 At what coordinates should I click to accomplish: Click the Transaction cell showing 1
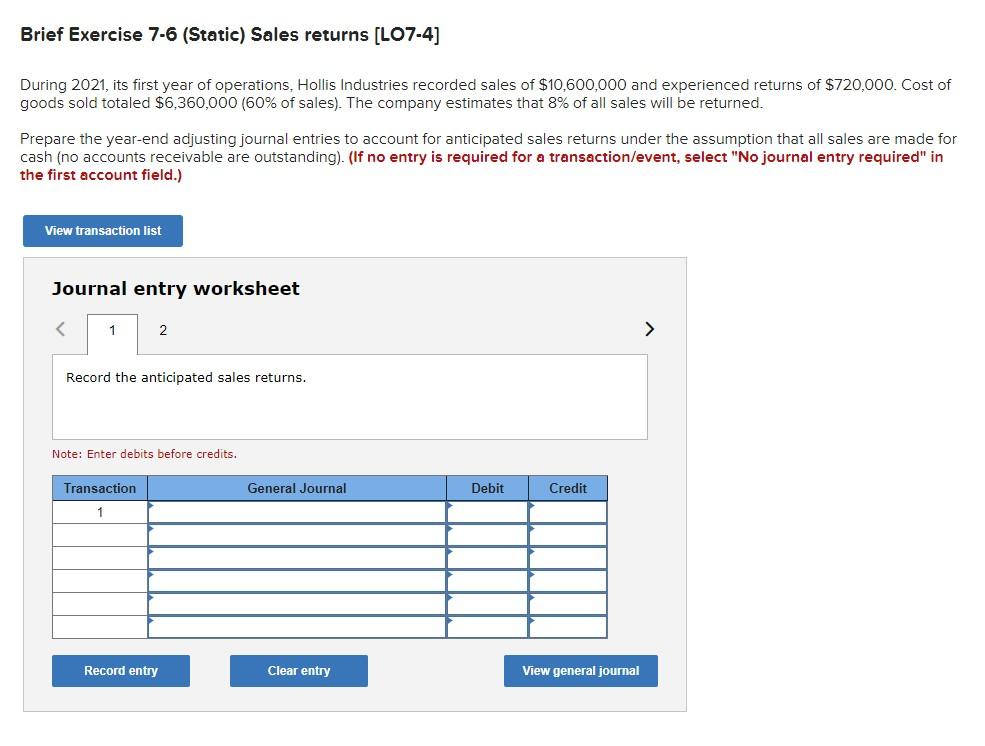coord(99,511)
